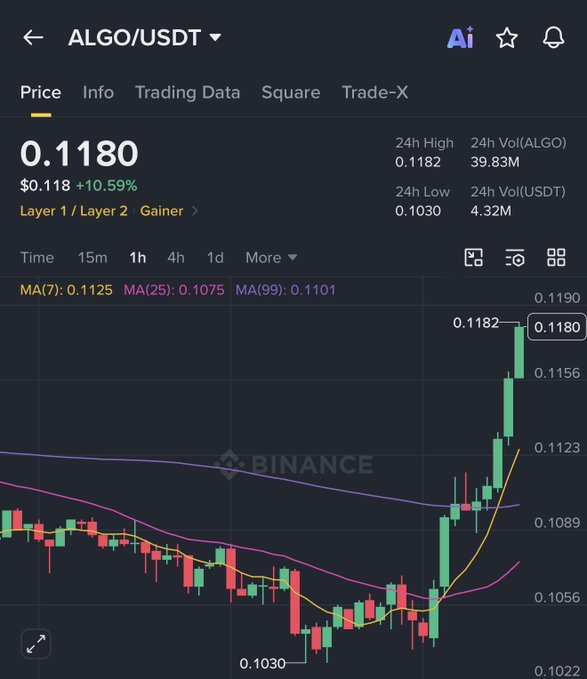Switch to the Info tab
This screenshot has width=587, height=679.
(x=98, y=93)
